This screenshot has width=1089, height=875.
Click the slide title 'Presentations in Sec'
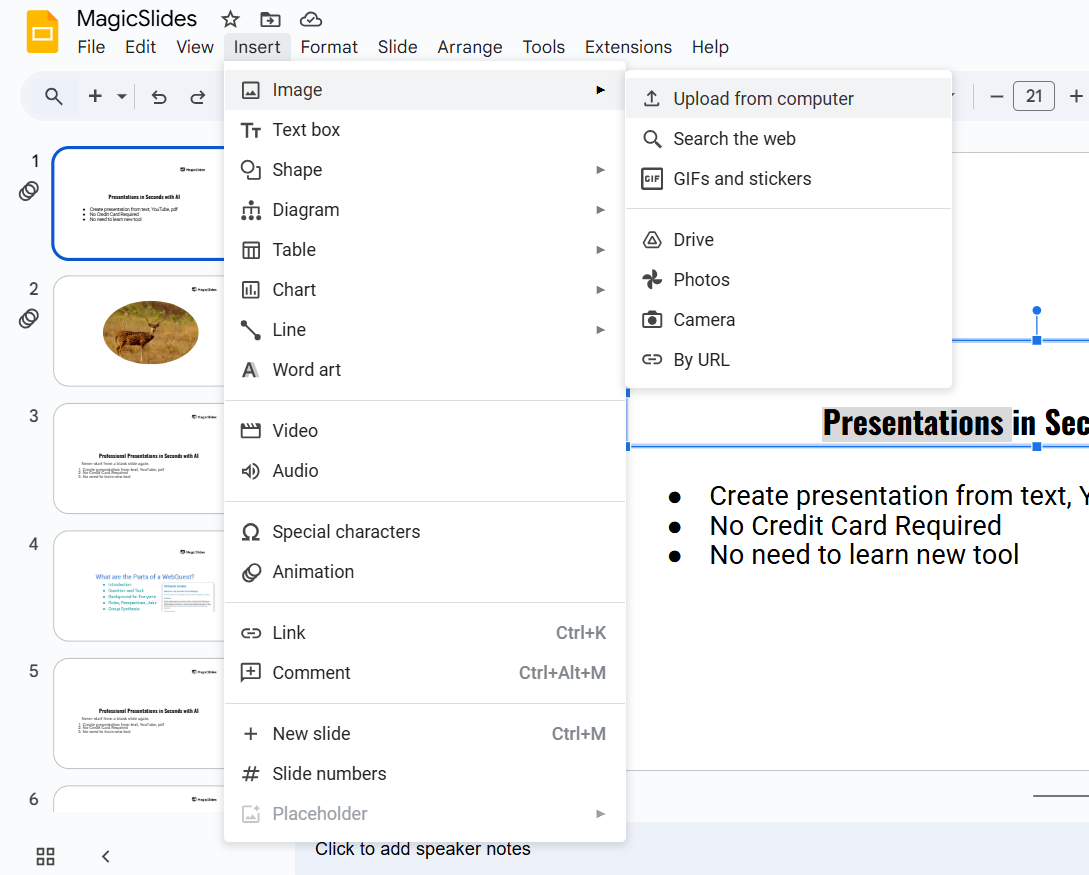tap(956, 423)
